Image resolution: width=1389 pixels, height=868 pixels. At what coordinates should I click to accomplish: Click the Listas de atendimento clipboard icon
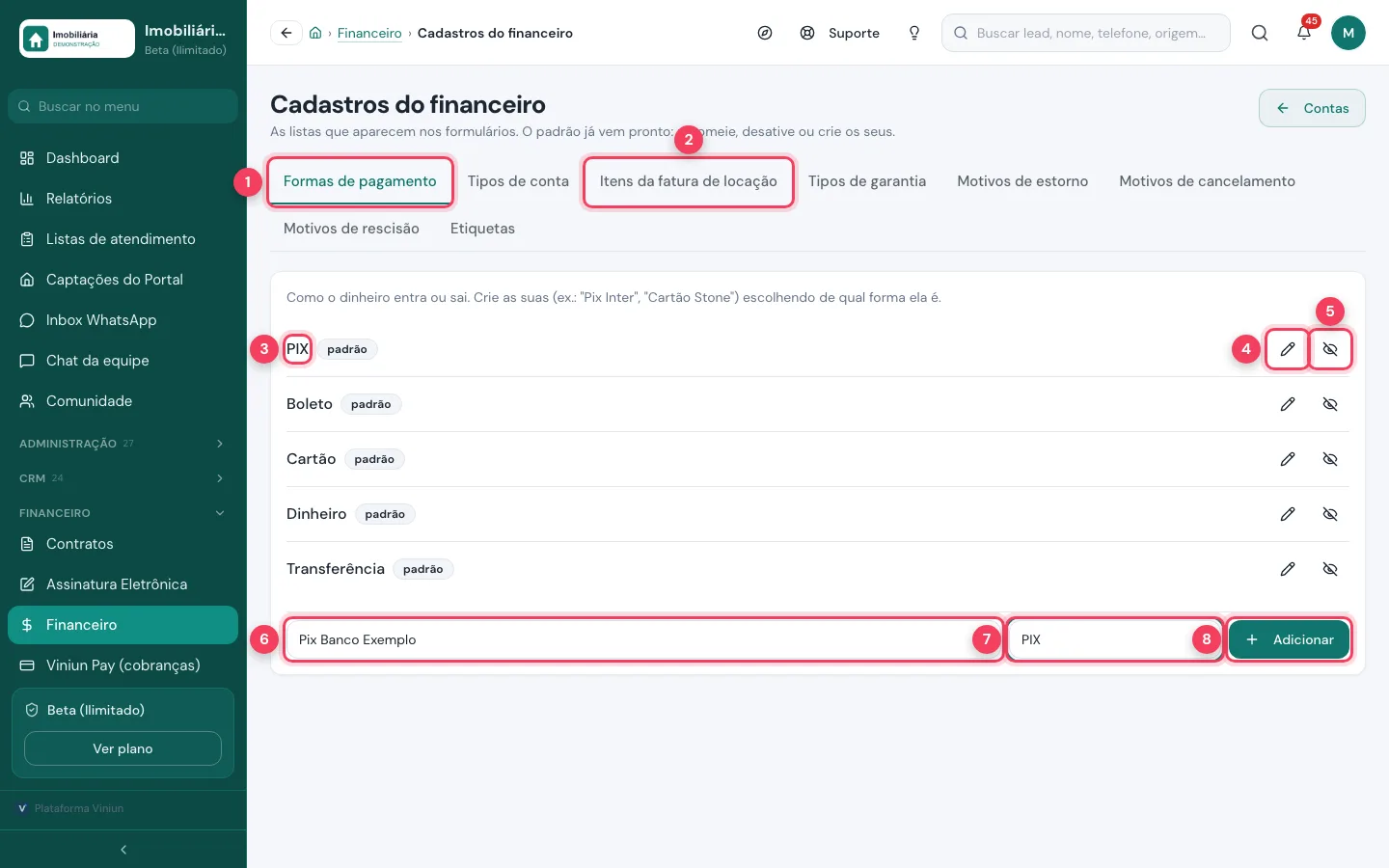pos(27,239)
